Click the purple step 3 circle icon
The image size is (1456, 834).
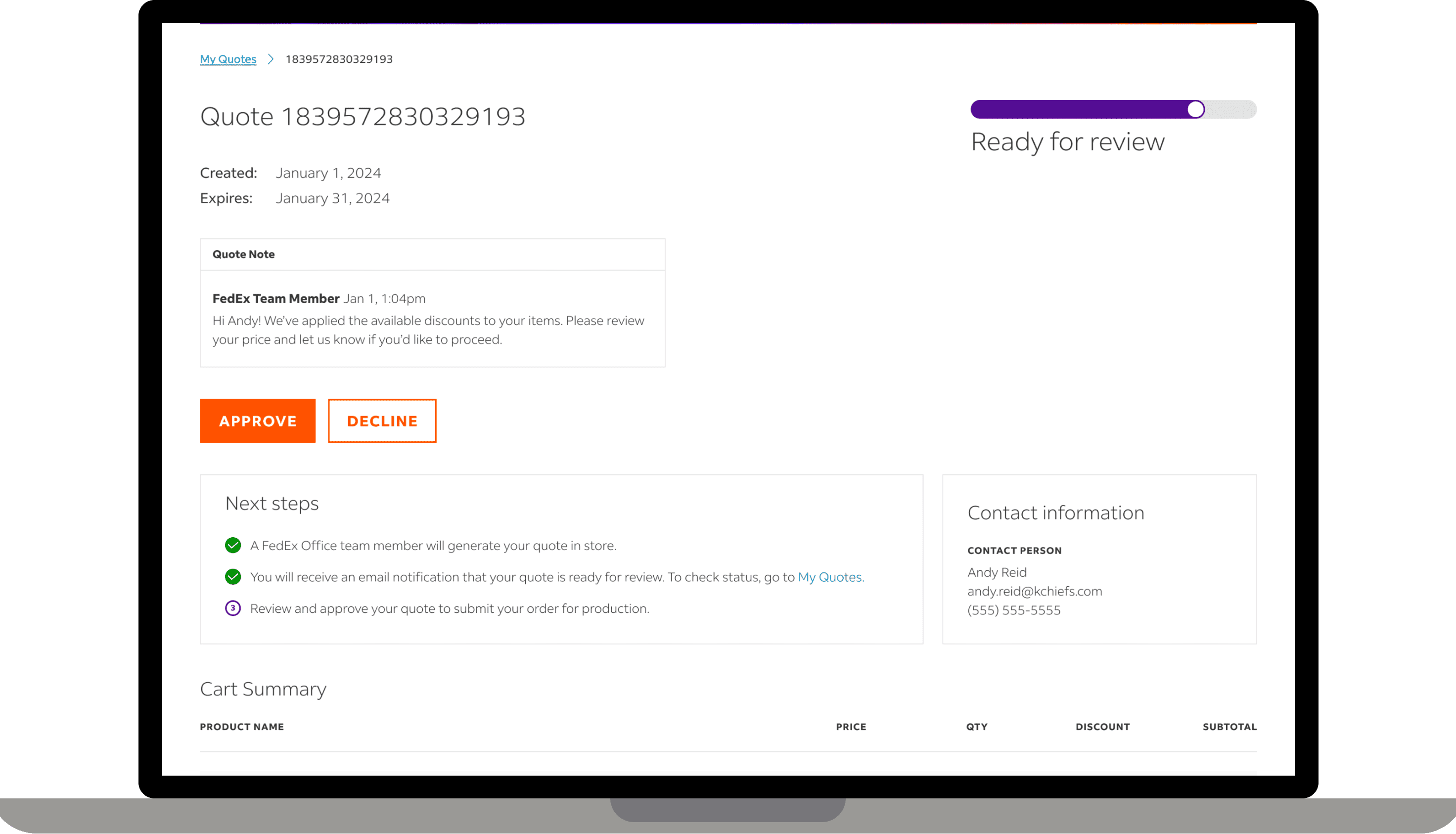coord(232,608)
